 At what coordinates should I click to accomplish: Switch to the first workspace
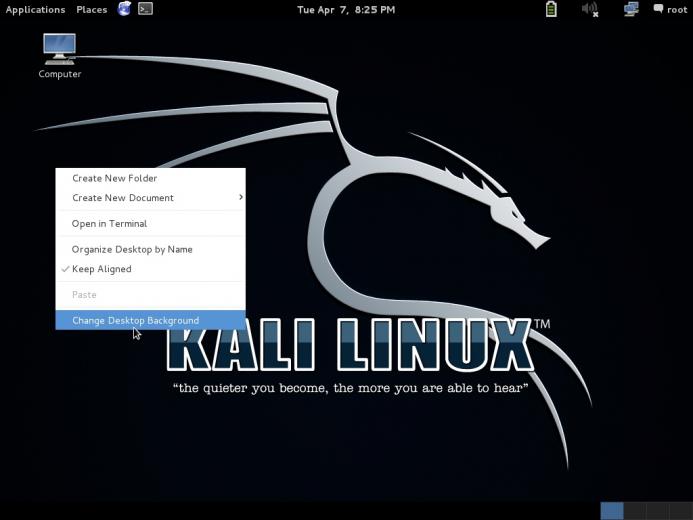(x=612, y=511)
